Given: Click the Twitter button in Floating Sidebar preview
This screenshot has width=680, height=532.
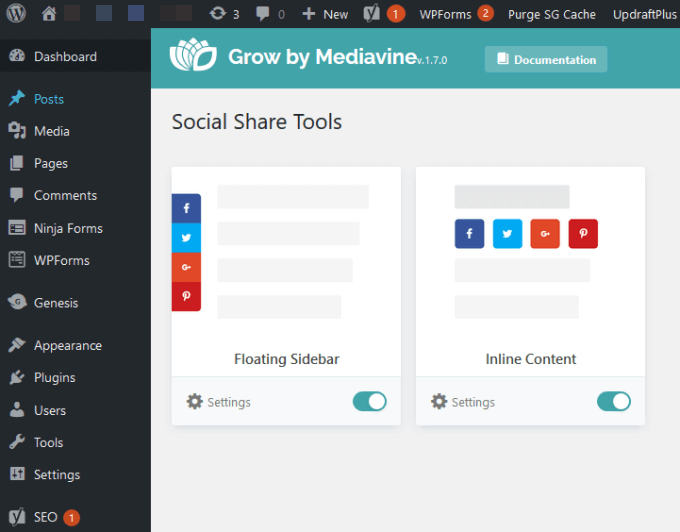Looking at the screenshot, I should click(186, 238).
